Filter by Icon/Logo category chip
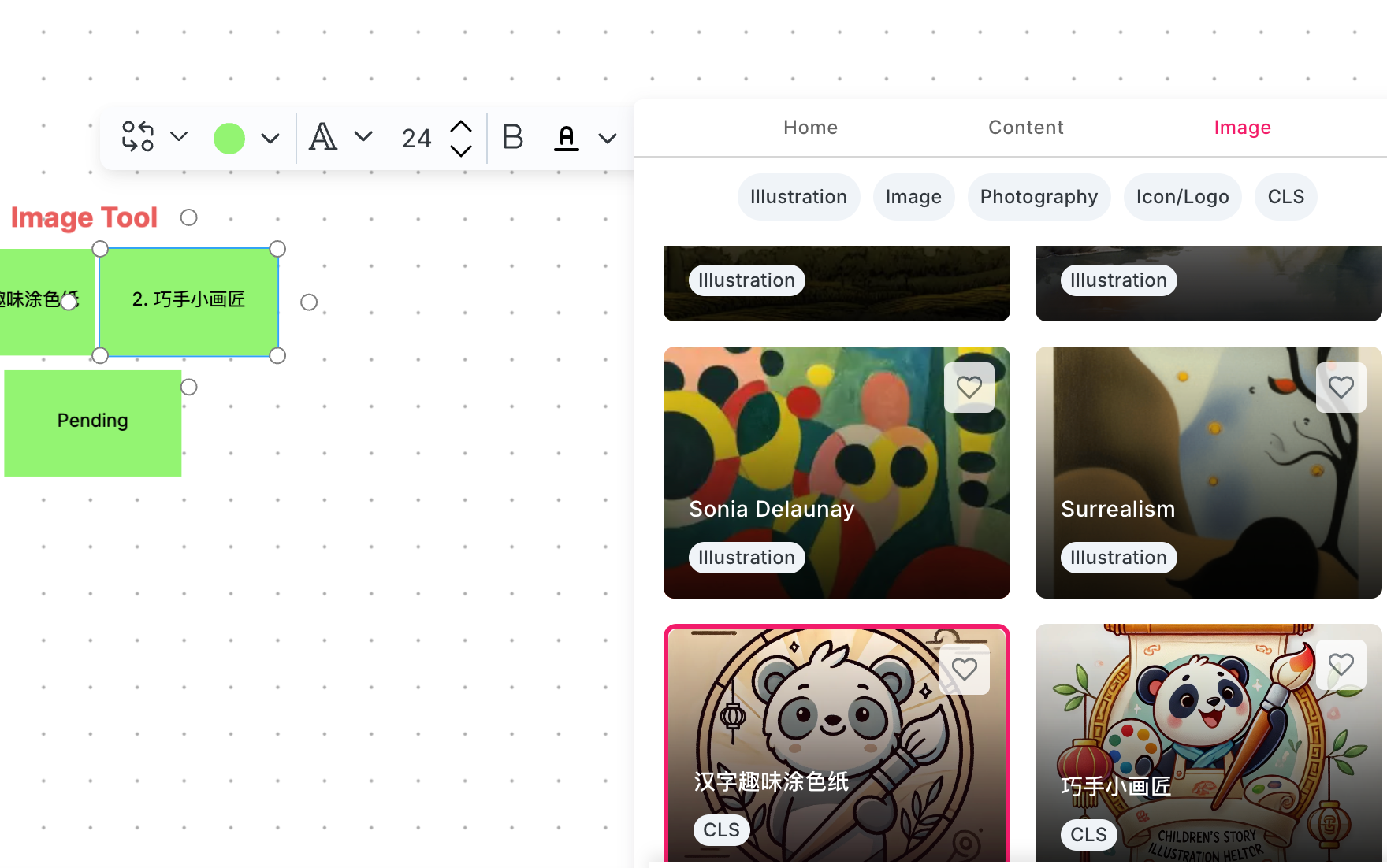The image size is (1387, 868). [1182, 197]
